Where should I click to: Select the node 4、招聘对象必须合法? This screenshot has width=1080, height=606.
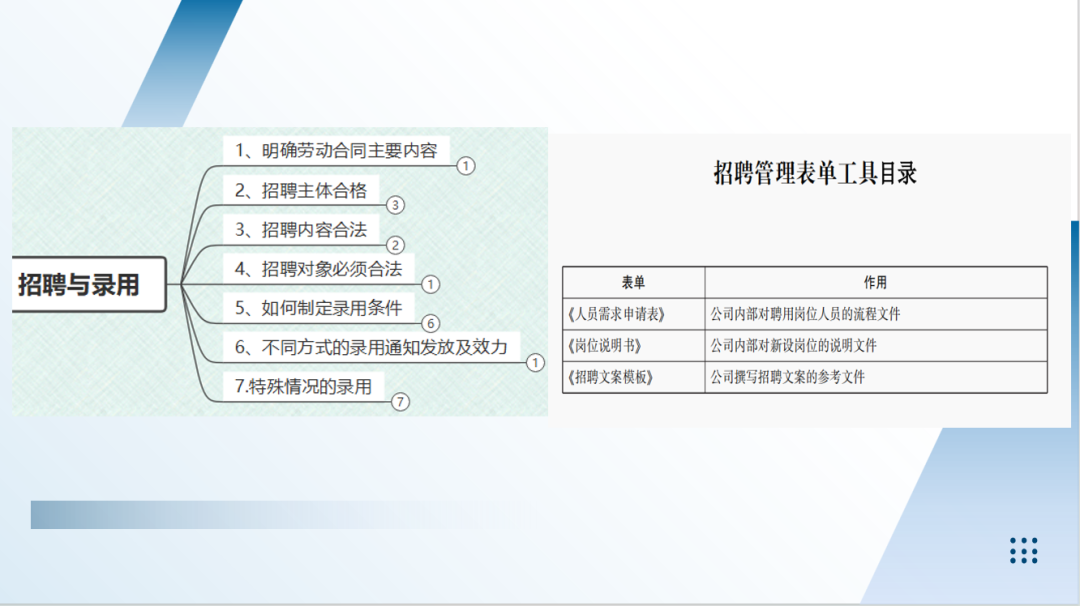pos(319,268)
